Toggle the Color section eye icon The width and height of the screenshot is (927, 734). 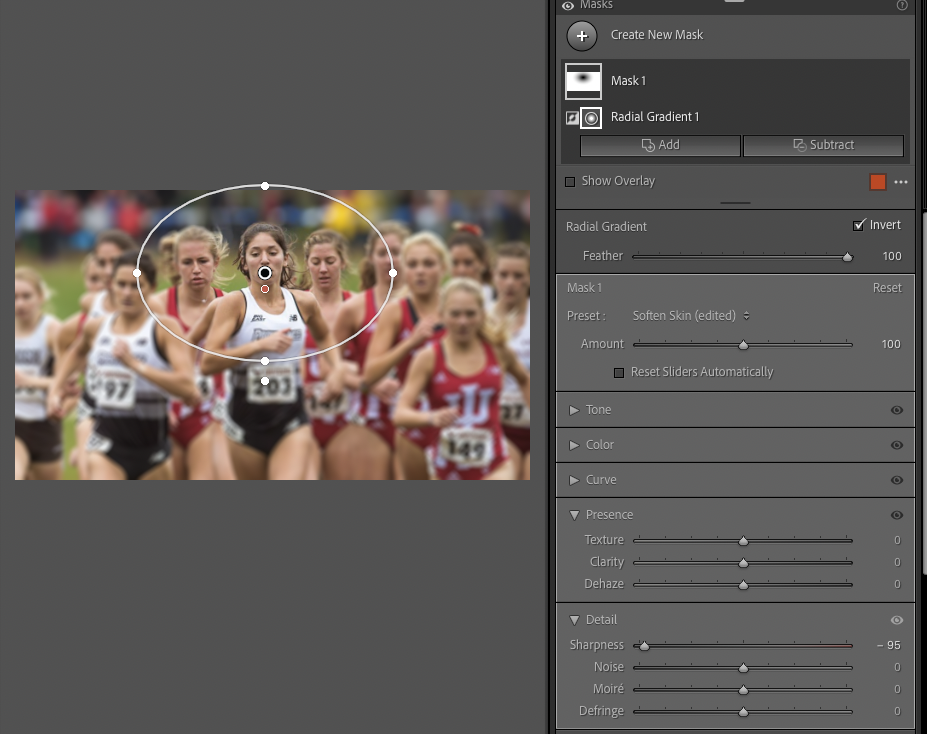pos(897,445)
